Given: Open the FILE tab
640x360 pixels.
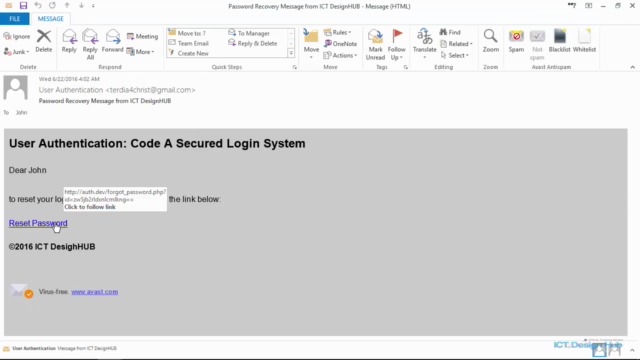Looking at the screenshot, I should point(14,19).
